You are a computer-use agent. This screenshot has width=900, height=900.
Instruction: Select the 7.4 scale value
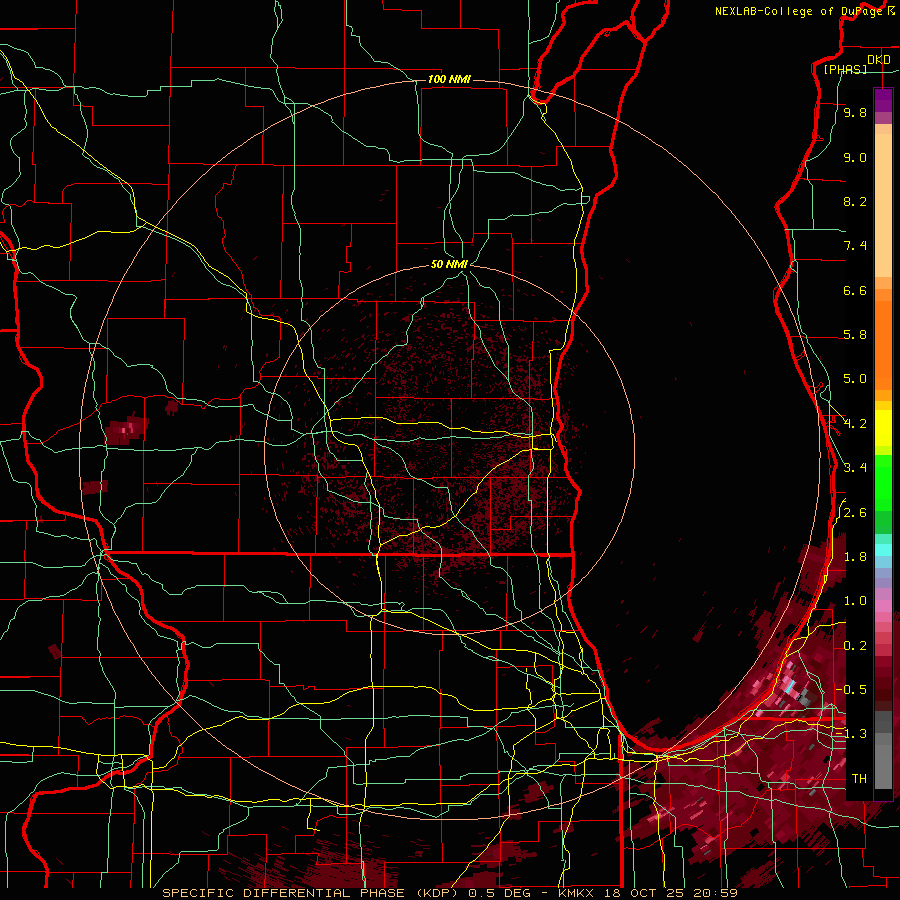click(x=855, y=246)
